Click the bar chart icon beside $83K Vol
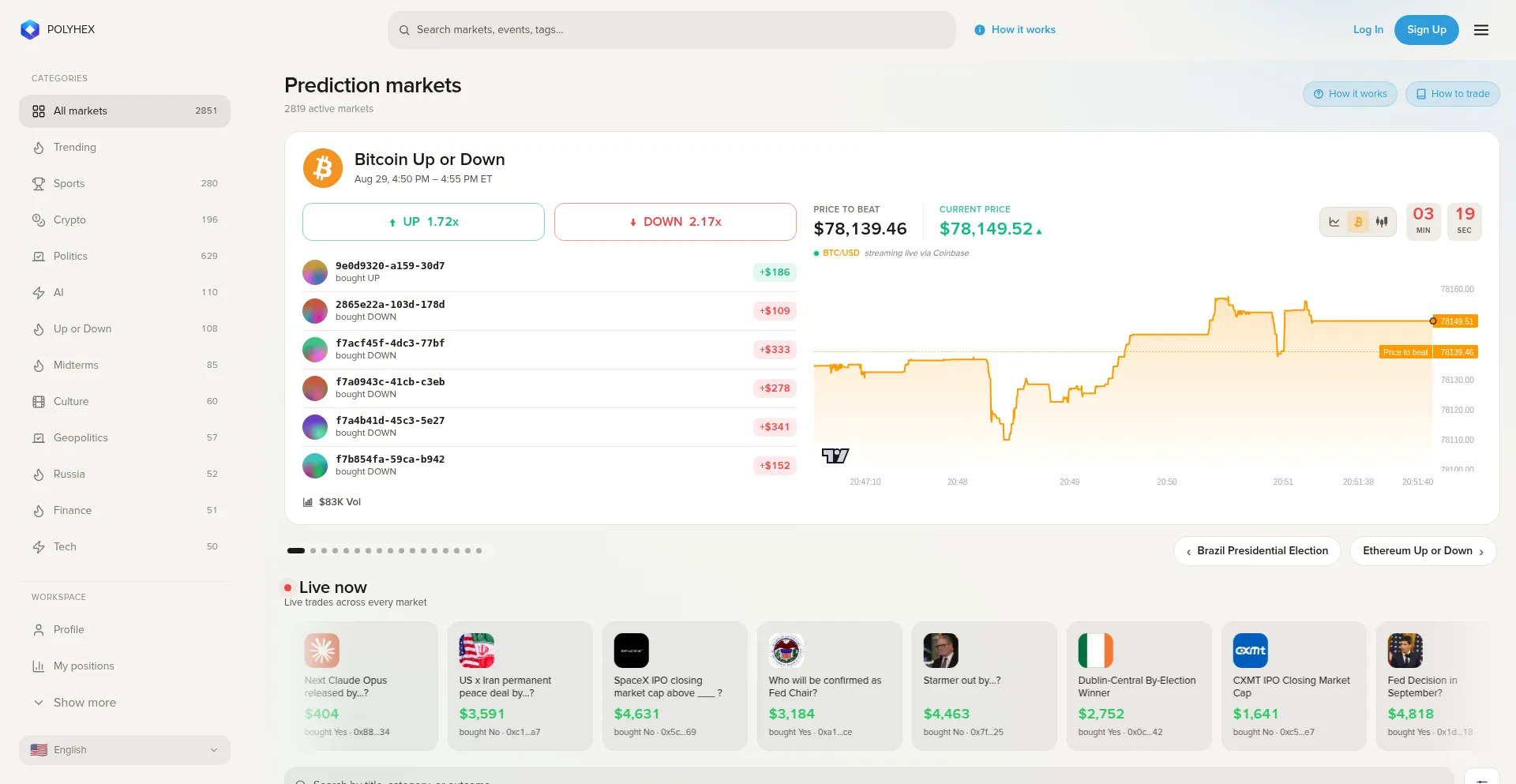Viewport: 1516px width, 784px height. 308,502
